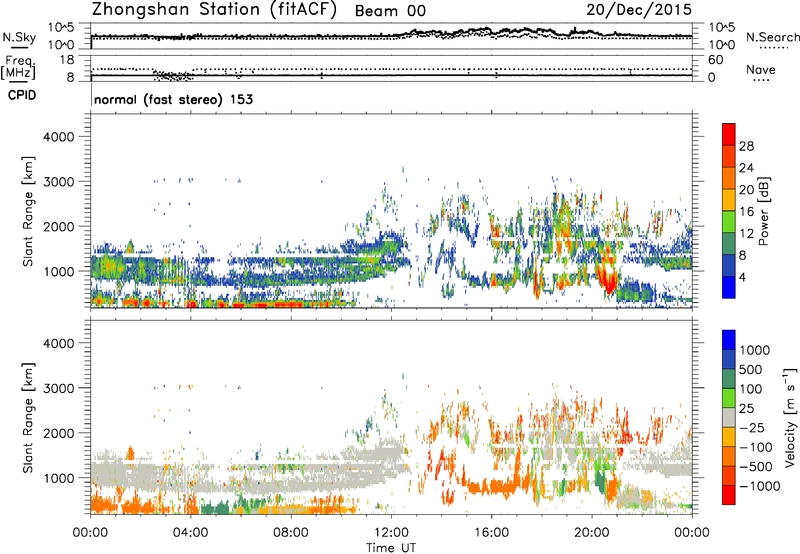Click the 'Power [dB]' colorbar label

pyautogui.click(x=763, y=211)
